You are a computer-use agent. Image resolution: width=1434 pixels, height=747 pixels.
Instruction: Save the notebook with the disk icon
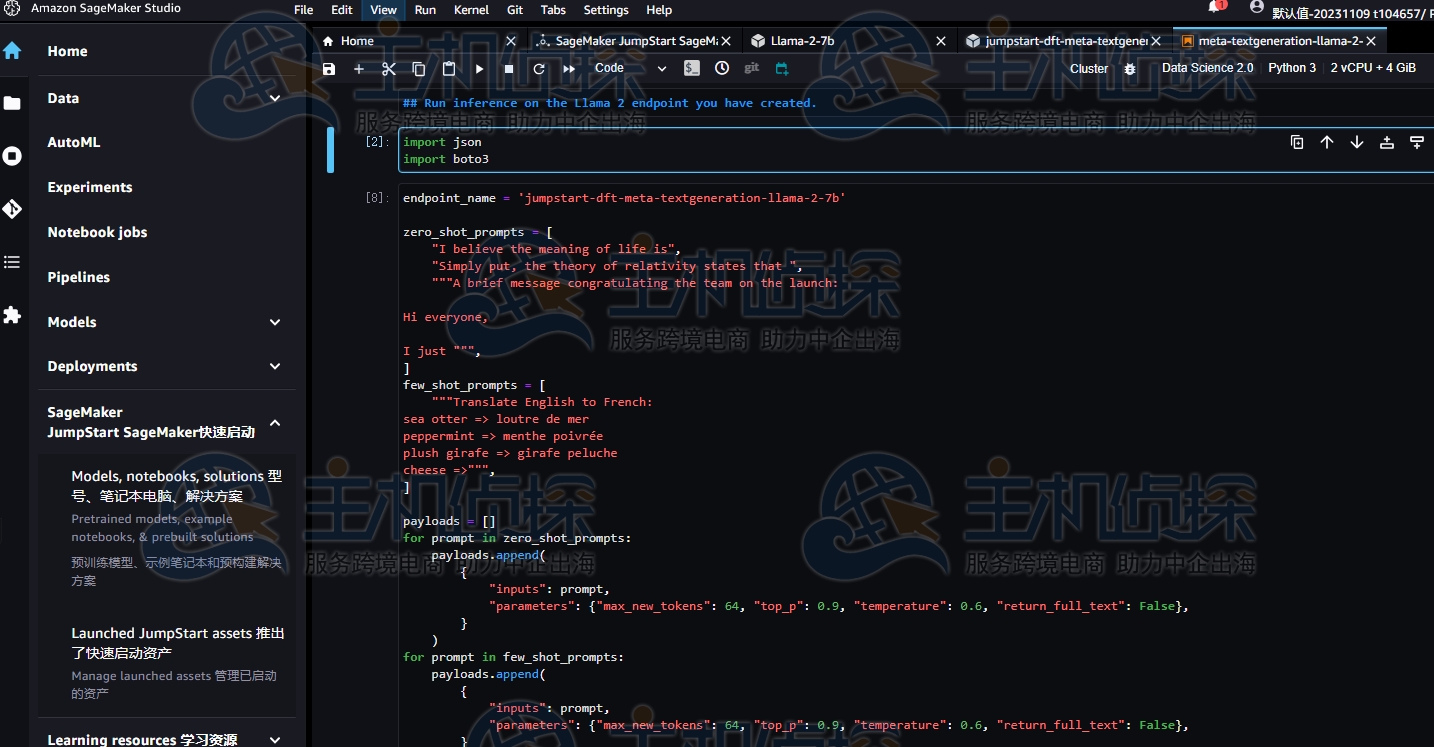coord(329,69)
